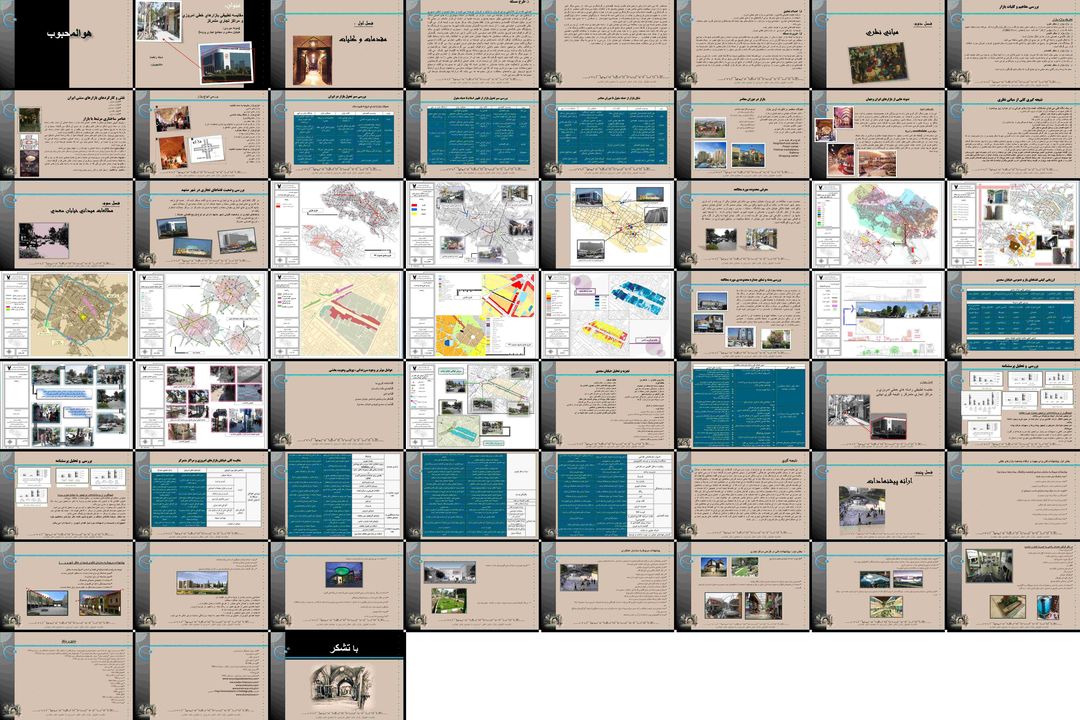1080x720 pixels.
Task: Select yellow street map slide with building photos
Action: (608, 225)
